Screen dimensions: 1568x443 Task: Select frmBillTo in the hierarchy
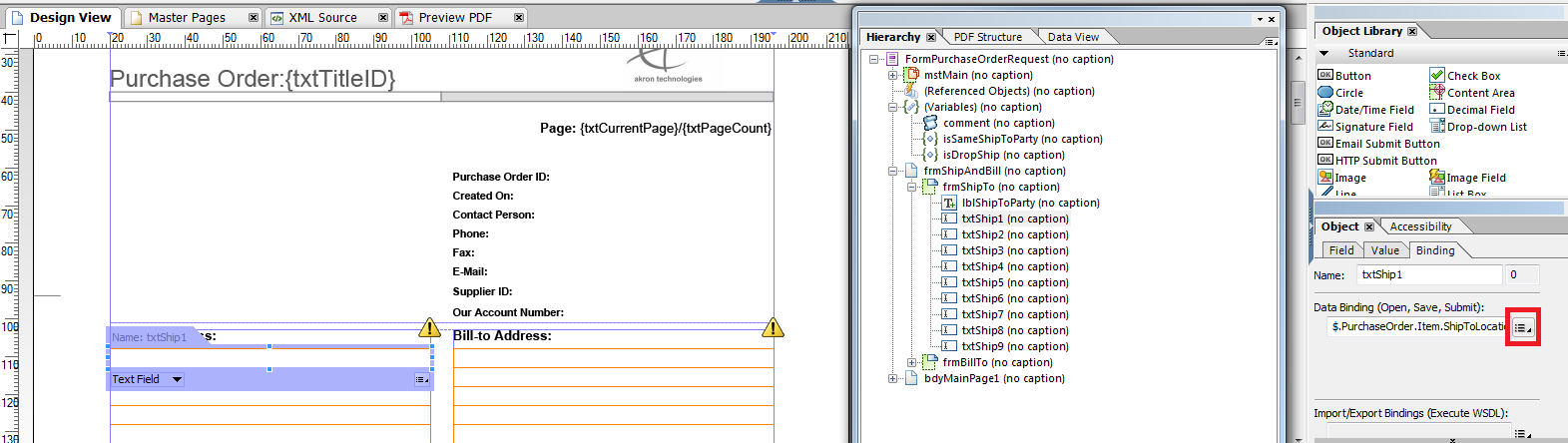click(x=997, y=362)
